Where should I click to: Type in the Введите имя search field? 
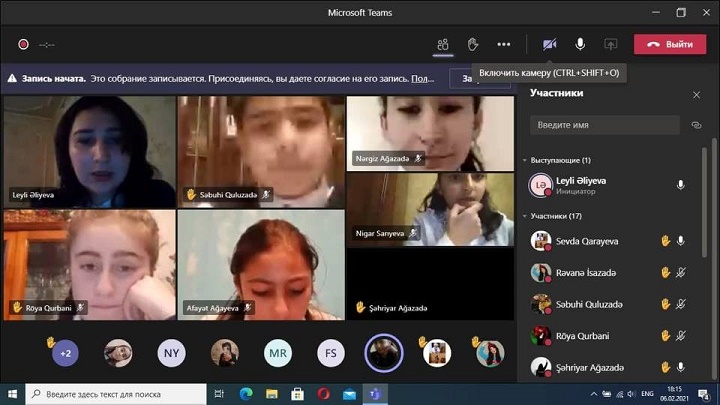605,125
